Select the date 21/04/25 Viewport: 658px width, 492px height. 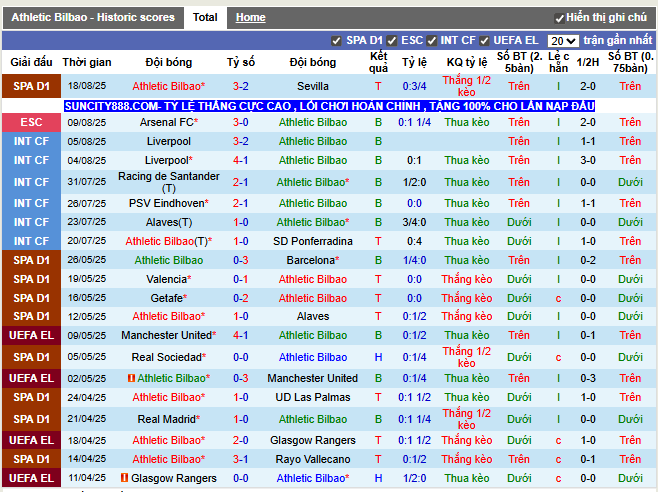[87, 419]
